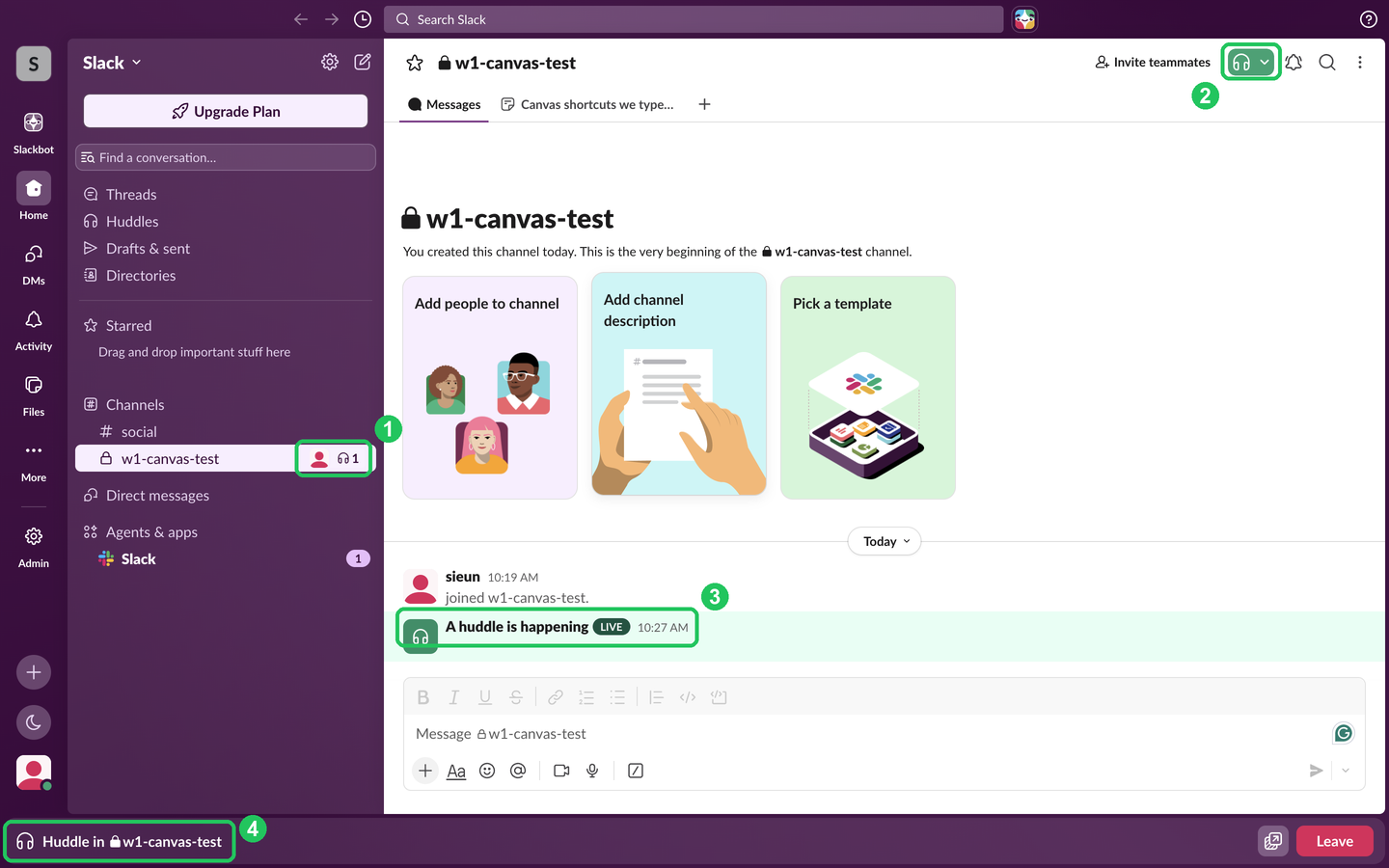The height and width of the screenshot is (868, 1389).
Task: Click Invite teammates
Action: 1153,62
